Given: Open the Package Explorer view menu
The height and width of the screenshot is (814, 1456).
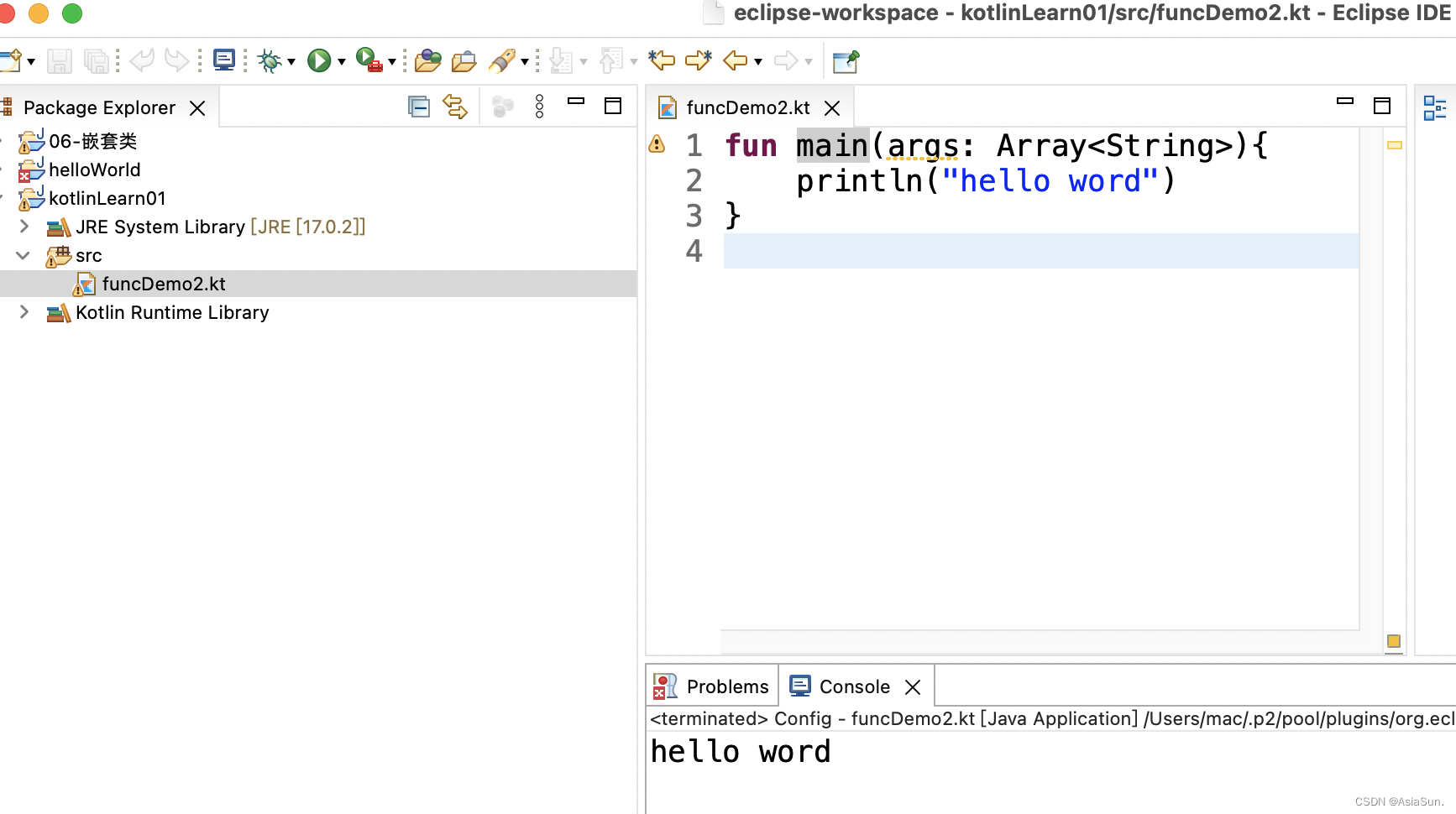Looking at the screenshot, I should [539, 107].
